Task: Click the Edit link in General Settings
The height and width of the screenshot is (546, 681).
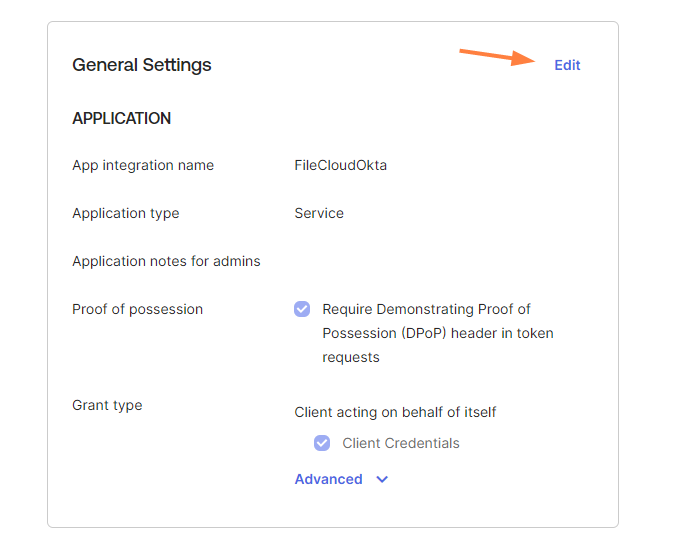Action: point(567,65)
